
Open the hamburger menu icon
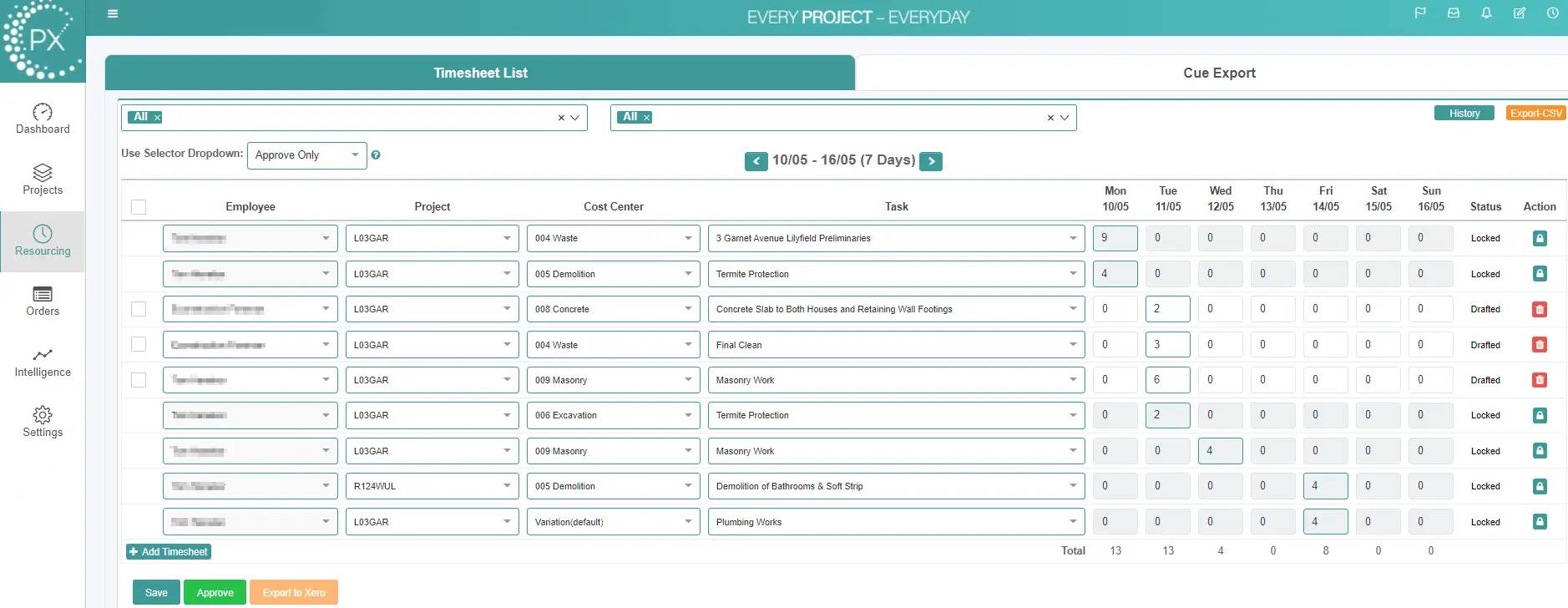click(113, 13)
